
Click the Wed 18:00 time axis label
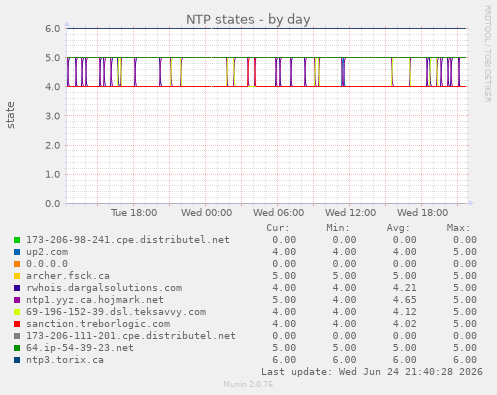pyautogui.click(x=423, y=213)
